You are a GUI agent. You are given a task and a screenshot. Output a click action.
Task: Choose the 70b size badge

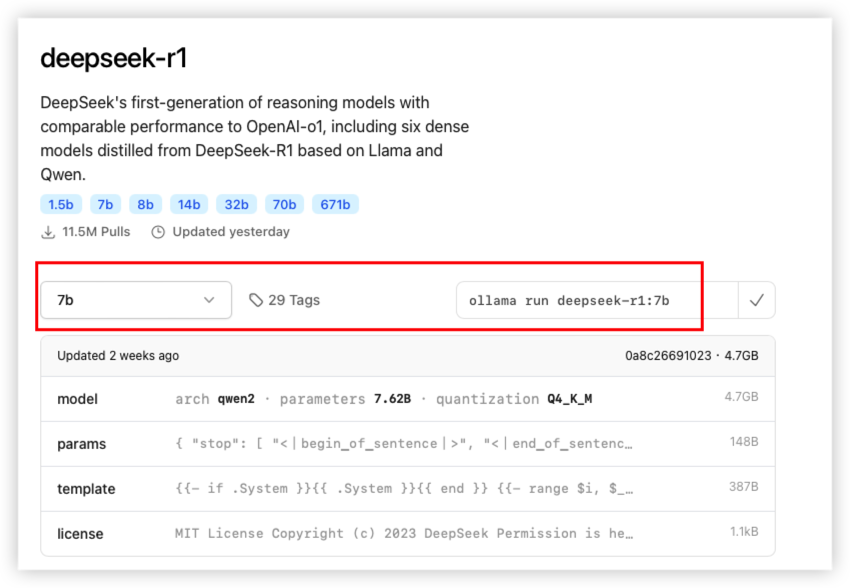284,205
